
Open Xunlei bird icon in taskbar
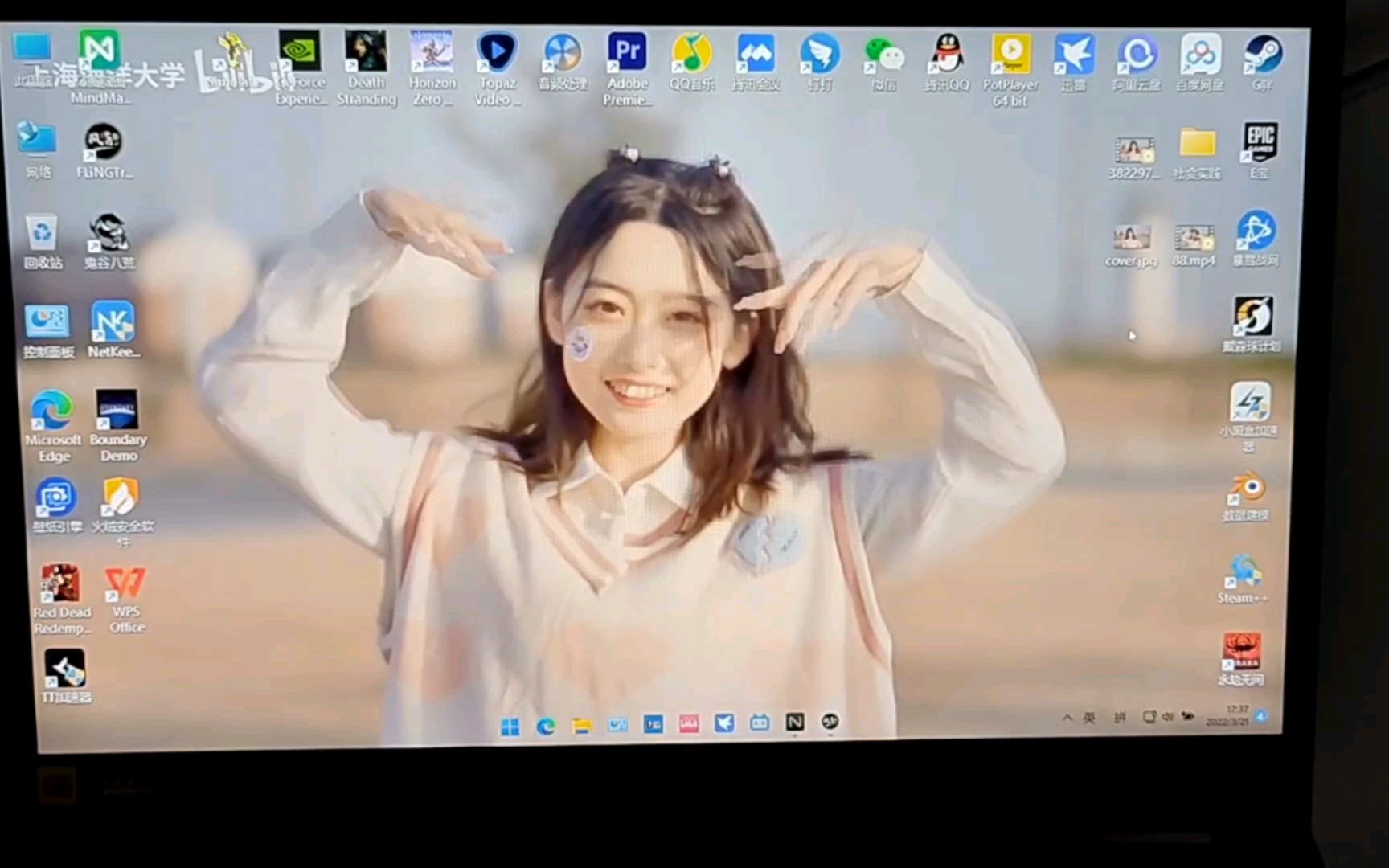click(x=724, y=723)
